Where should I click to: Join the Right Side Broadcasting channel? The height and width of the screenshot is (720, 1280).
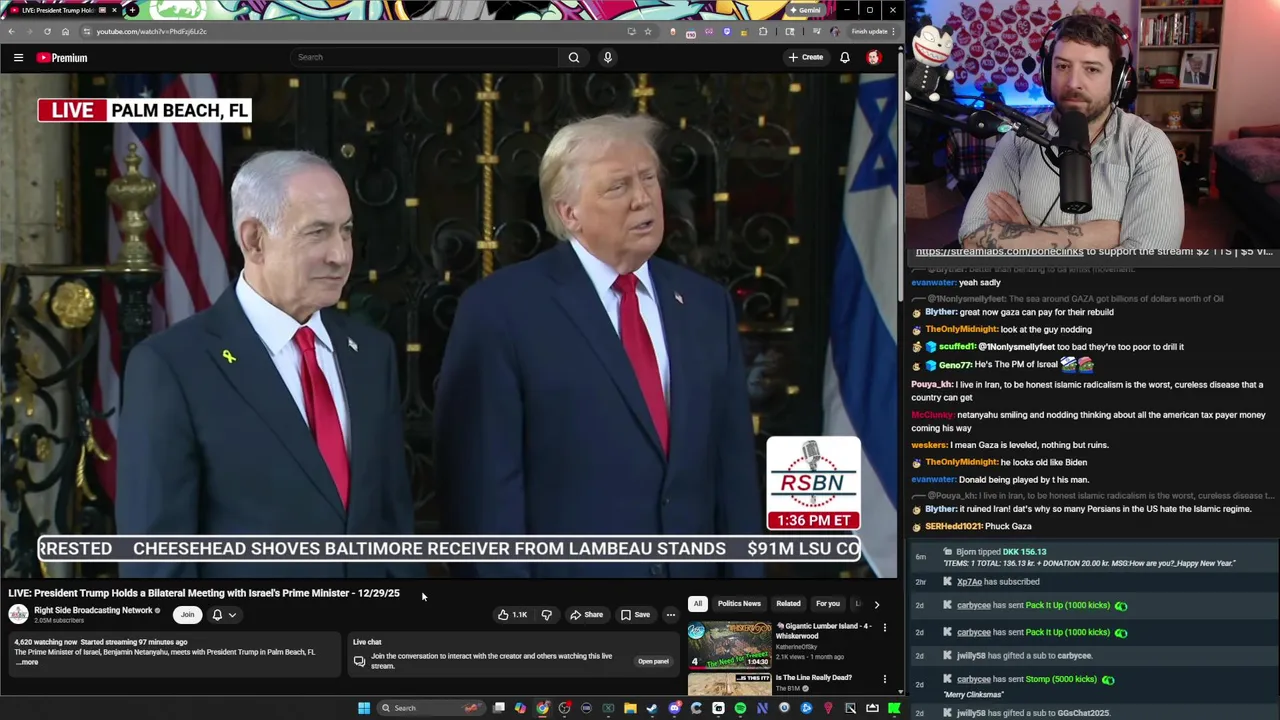tap(187, 615)
